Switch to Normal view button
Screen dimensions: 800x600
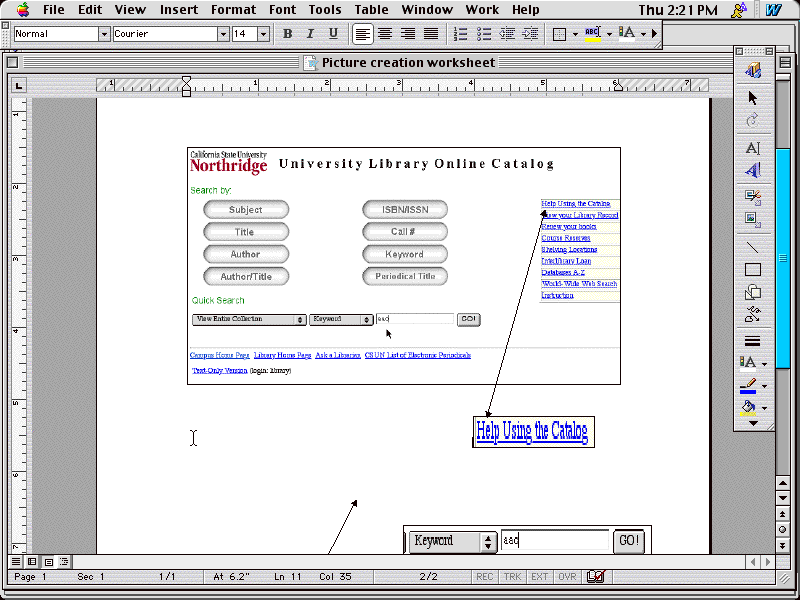click(16, 562)
